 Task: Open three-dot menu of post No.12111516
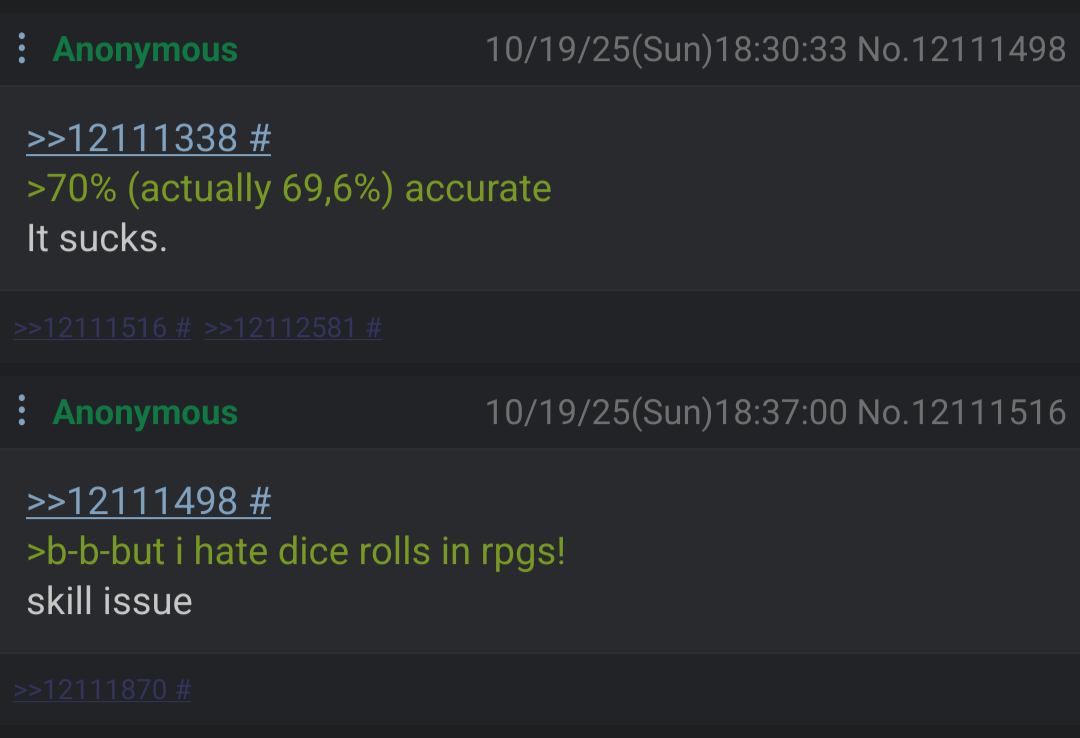[22, 411]
